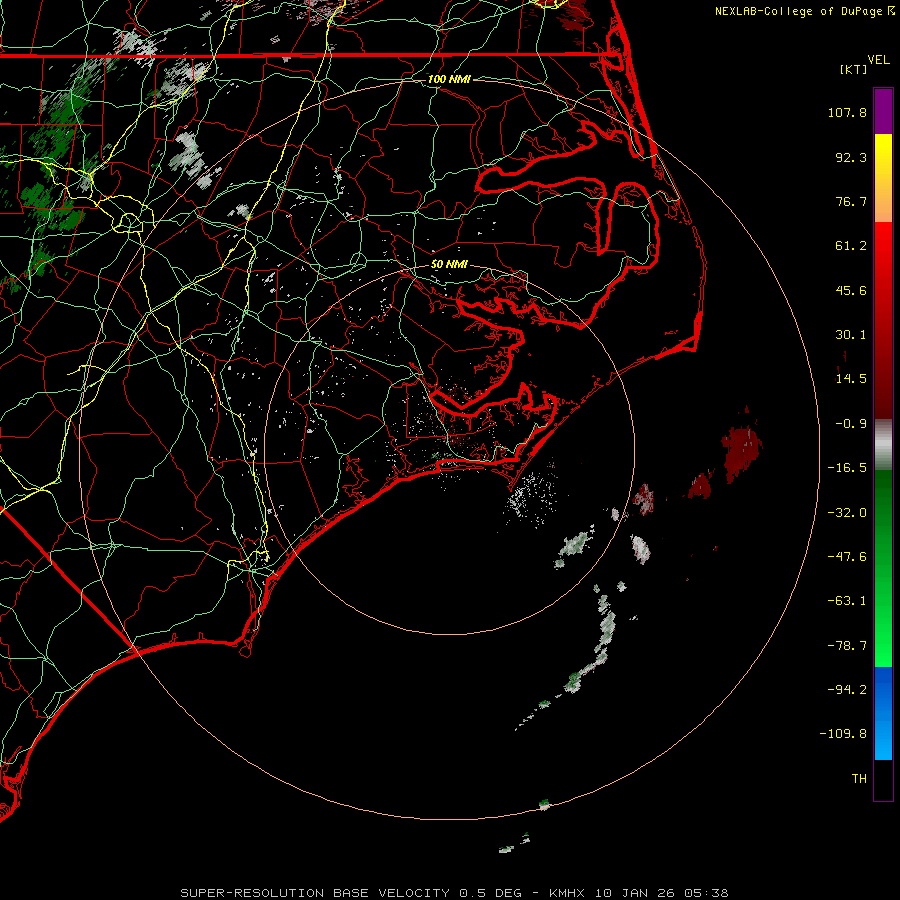This screenshot has width=900, height=900.
Task: Select the 76.7 legend value
Action: [851, 201]
